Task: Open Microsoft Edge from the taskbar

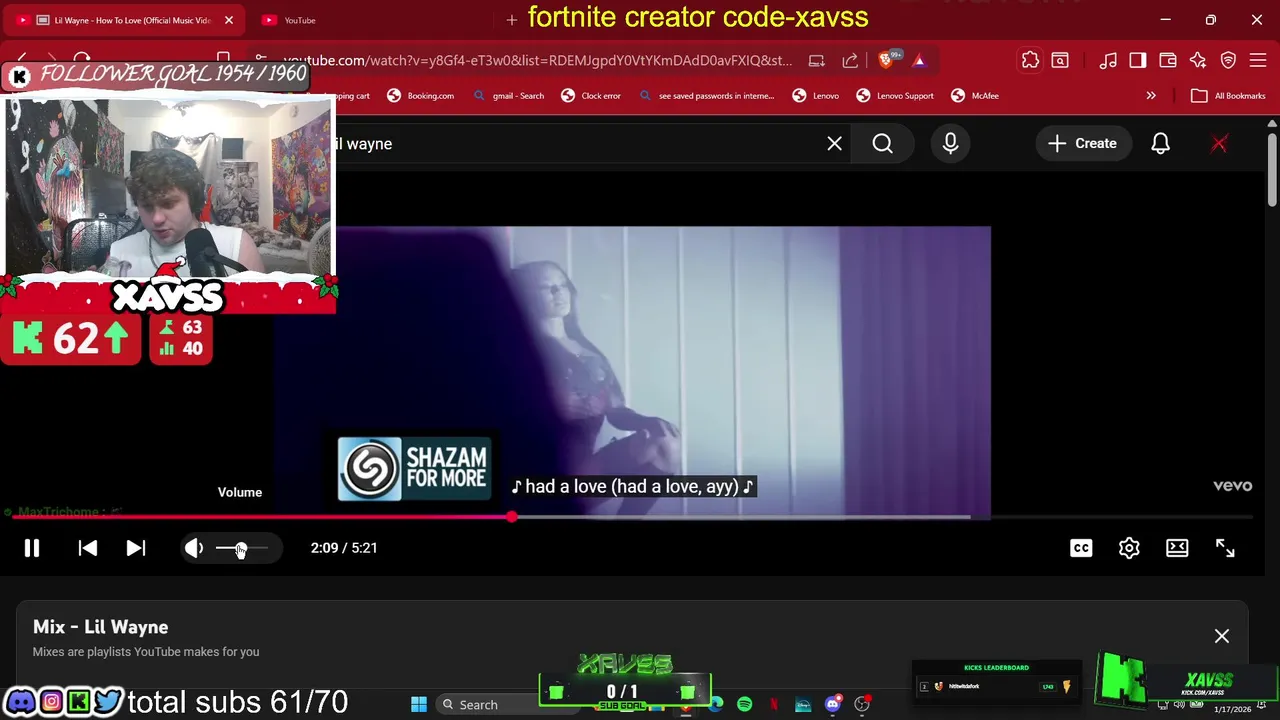Action: pos(716,705)
